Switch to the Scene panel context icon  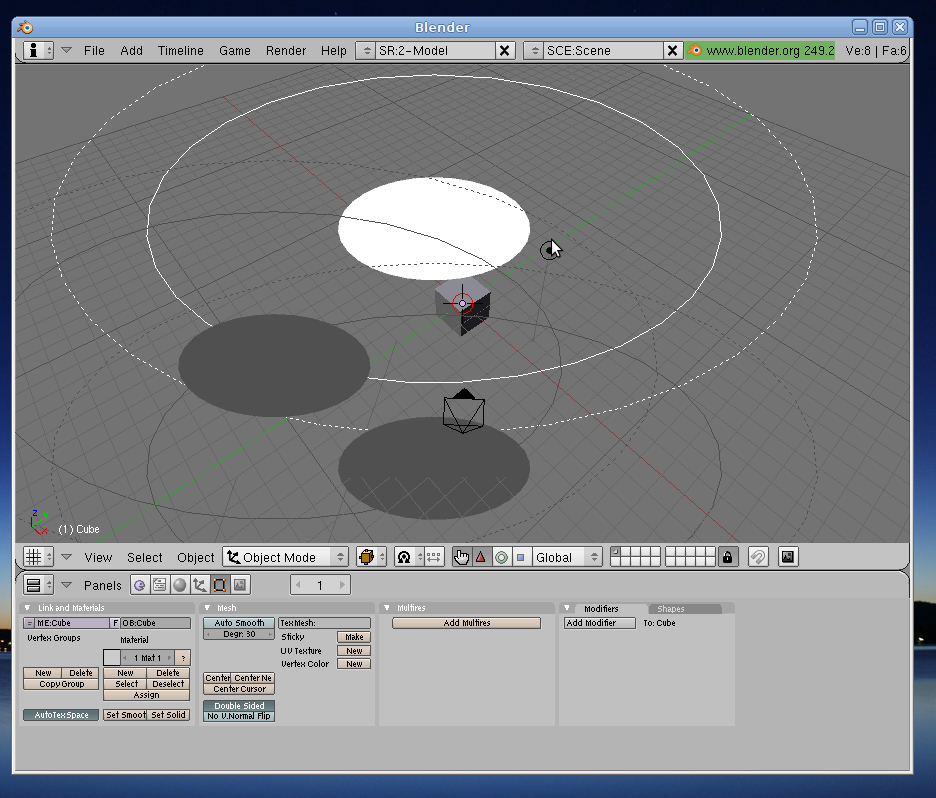click(241, 585)
